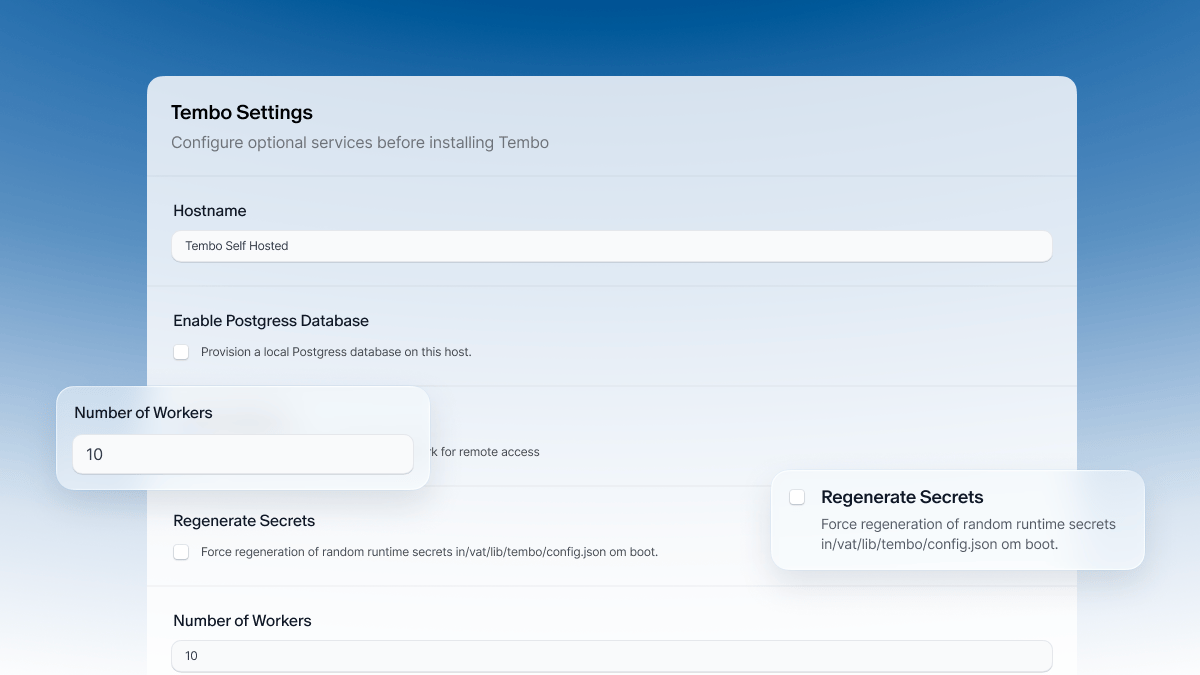This screenshot has width=1200, height=675.
Task: Check the Regenerate Secrets box in floating card
Action: pyautogui.click(x=797, y=497)
